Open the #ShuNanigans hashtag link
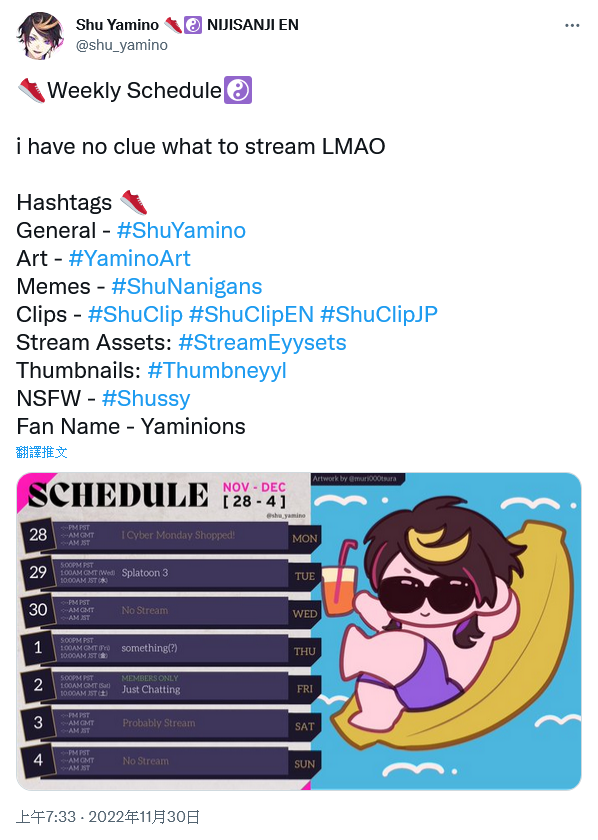 point(186,286)
